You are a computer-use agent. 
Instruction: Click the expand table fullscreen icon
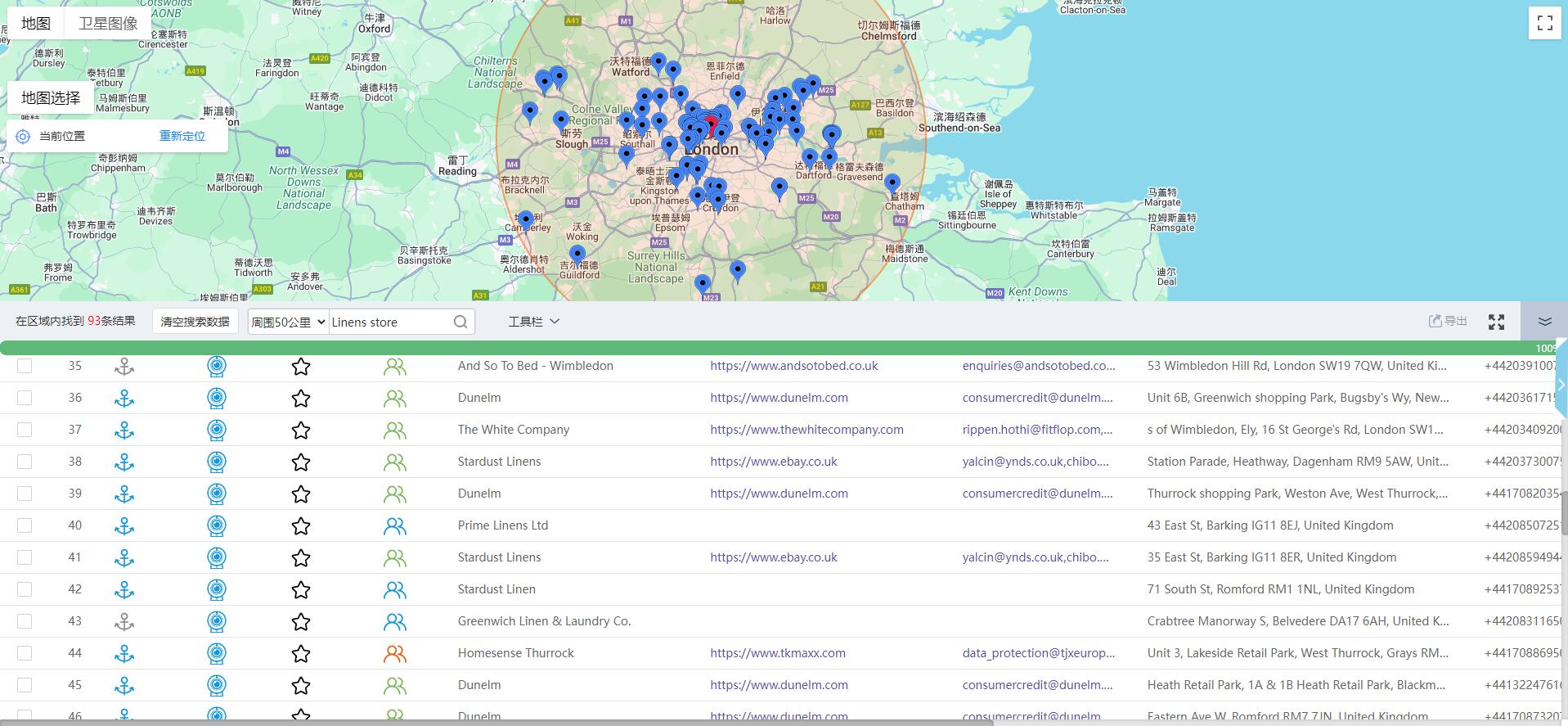pyautogui.click(x=1496, y=322)
